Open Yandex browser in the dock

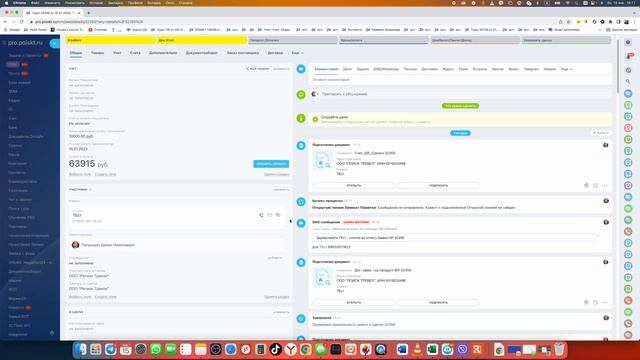click(x=291, y=349)
